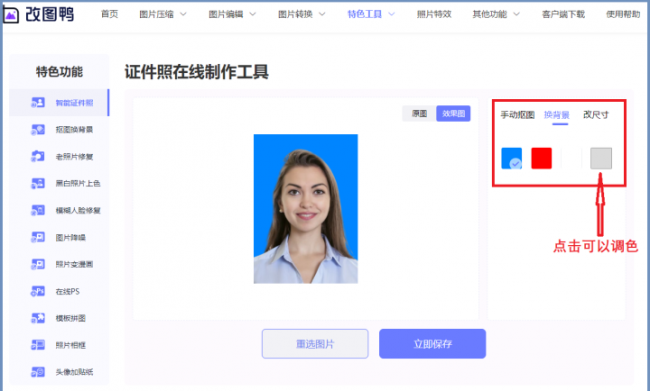Select the 智能证件照 sidebar icon

click(x=38, y=102)
